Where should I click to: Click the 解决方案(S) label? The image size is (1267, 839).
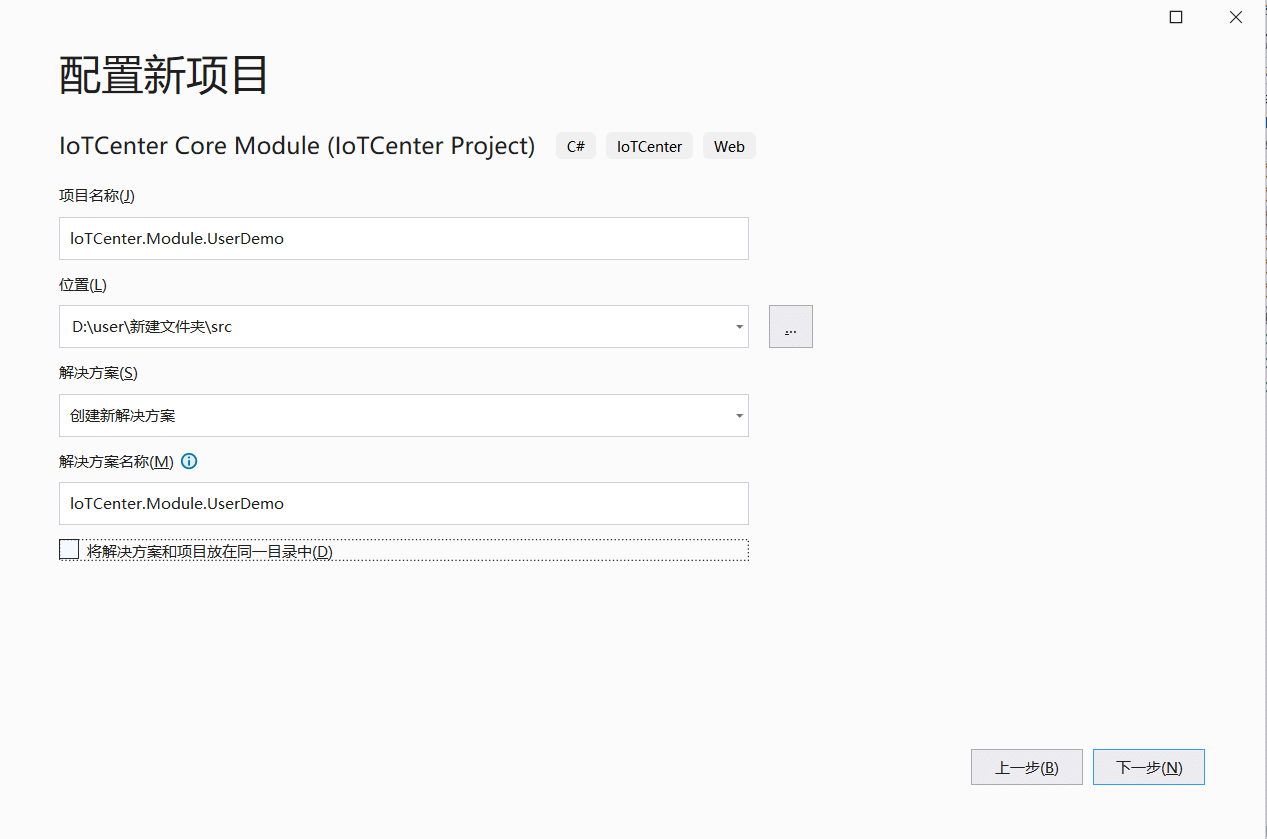click(98, 373)
